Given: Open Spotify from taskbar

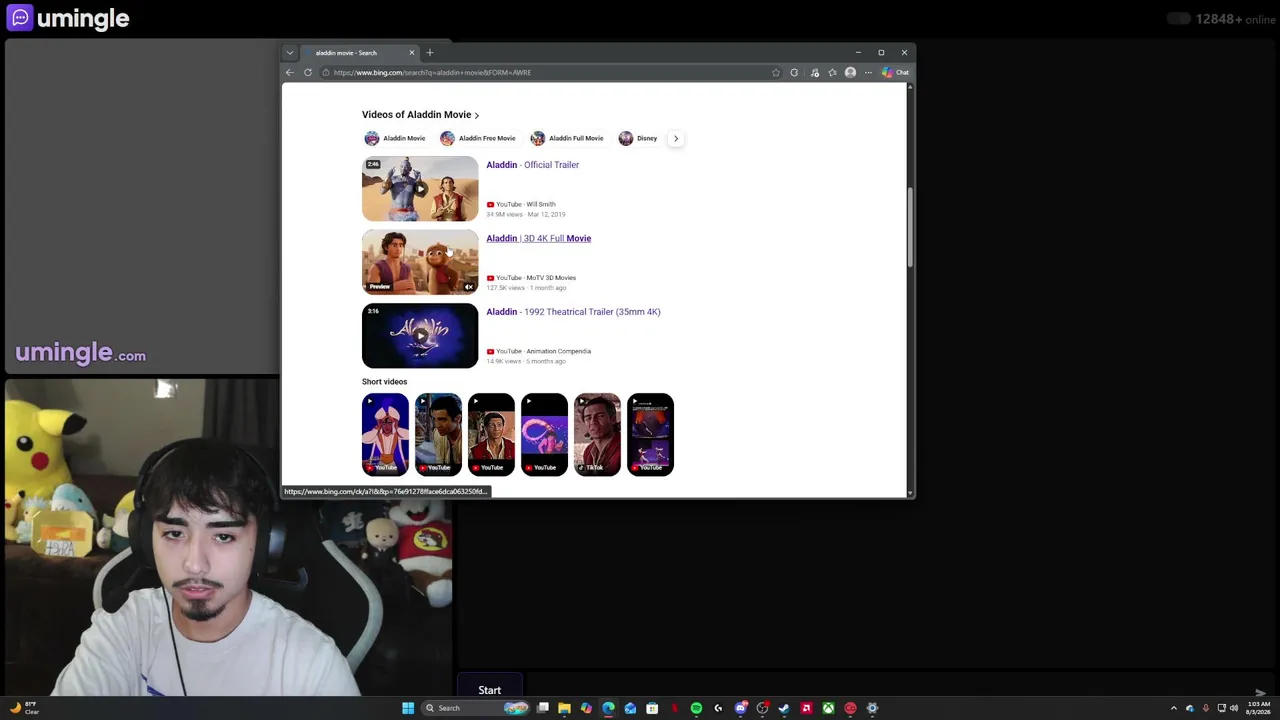Looking at the screenshot, I should [696, 708].
